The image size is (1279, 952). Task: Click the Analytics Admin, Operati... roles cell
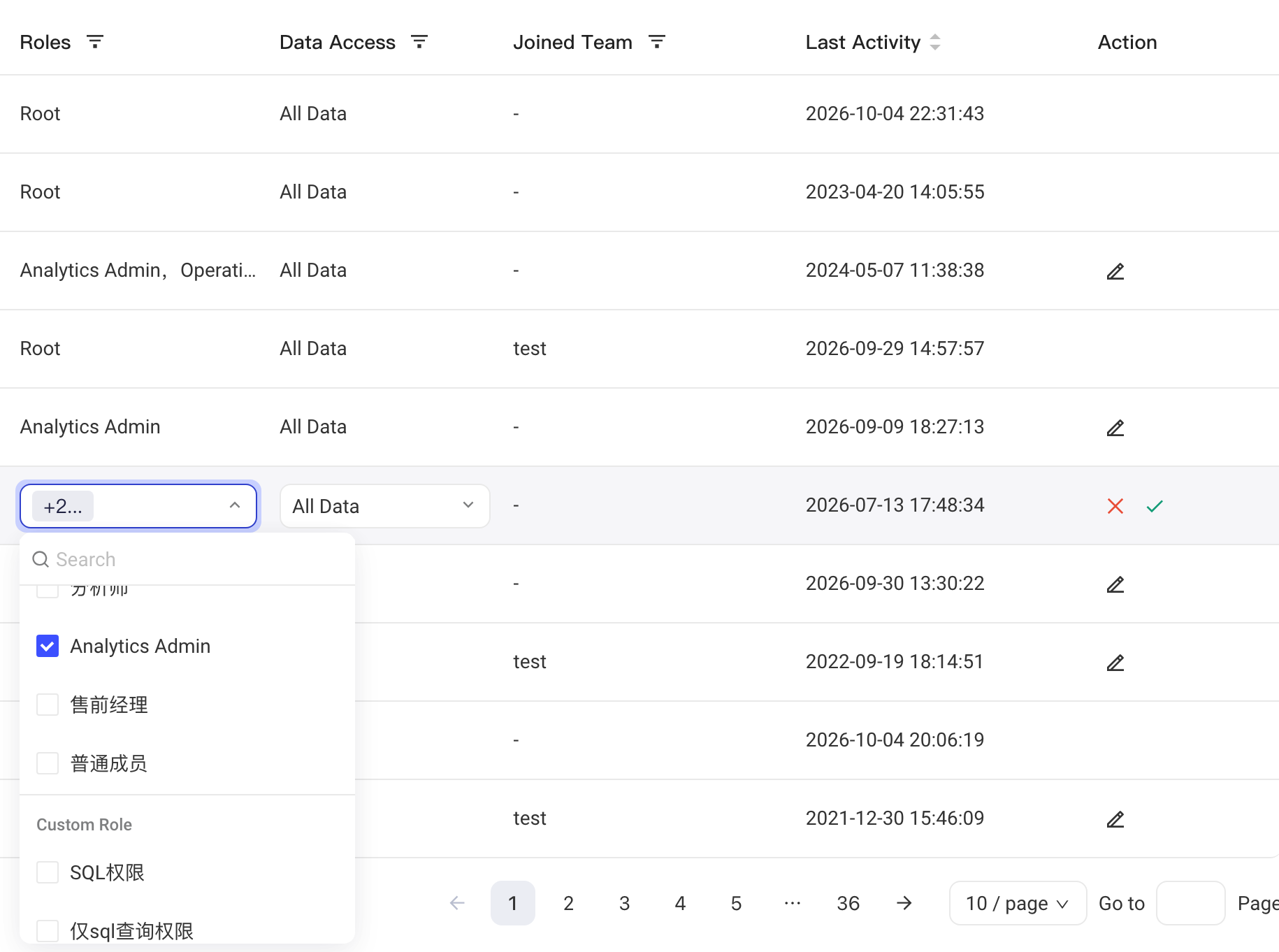[138, 270]
